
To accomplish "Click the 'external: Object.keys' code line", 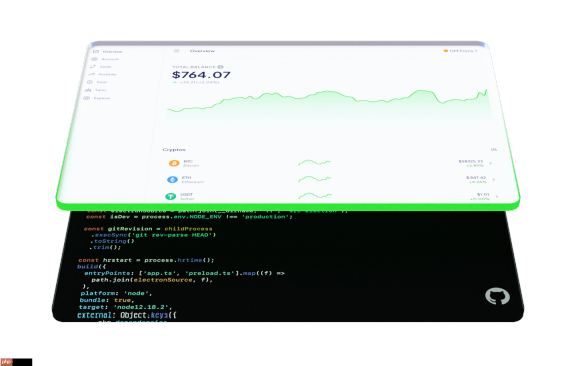I will tap(127, 315).
